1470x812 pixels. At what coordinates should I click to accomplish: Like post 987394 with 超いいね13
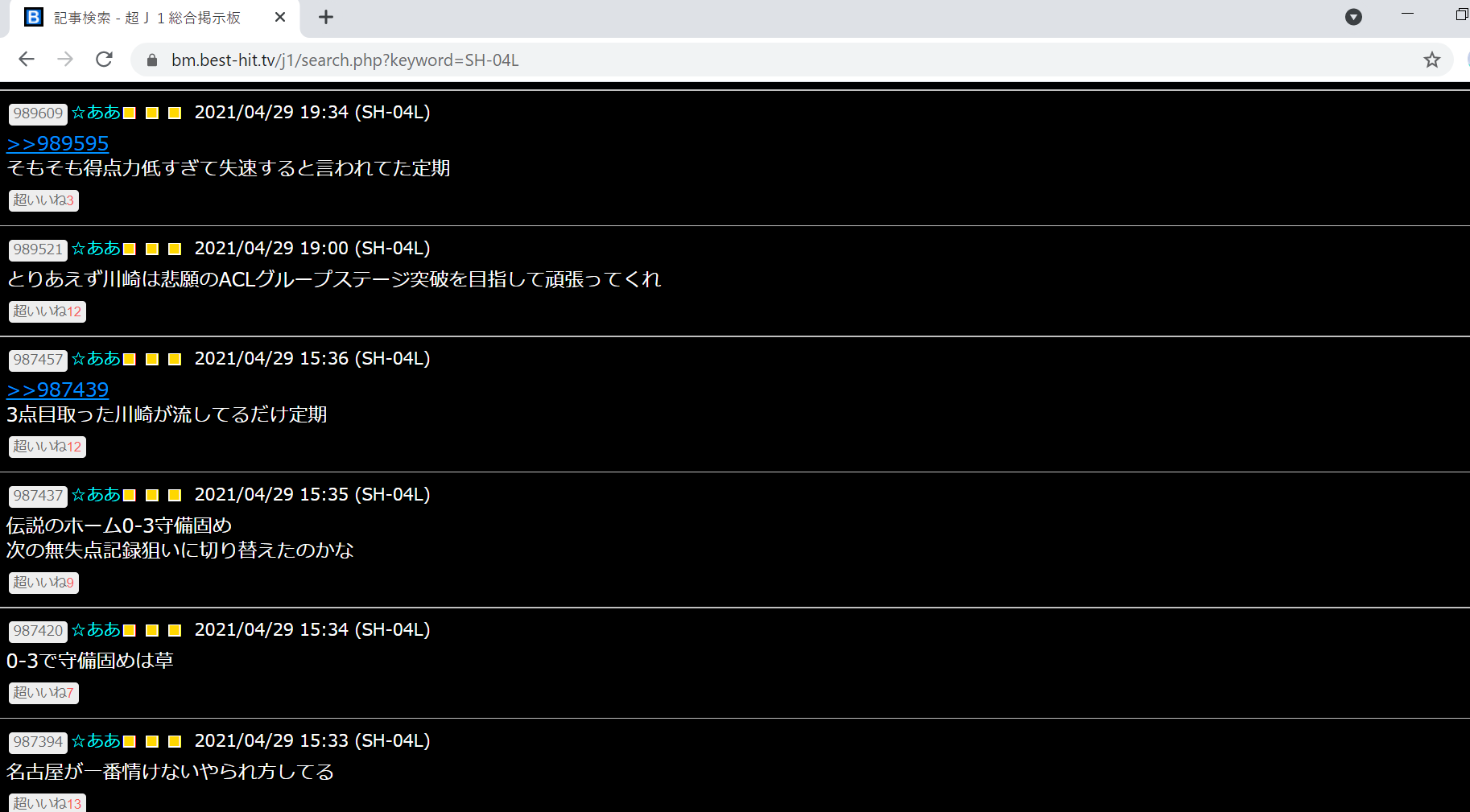47,803
